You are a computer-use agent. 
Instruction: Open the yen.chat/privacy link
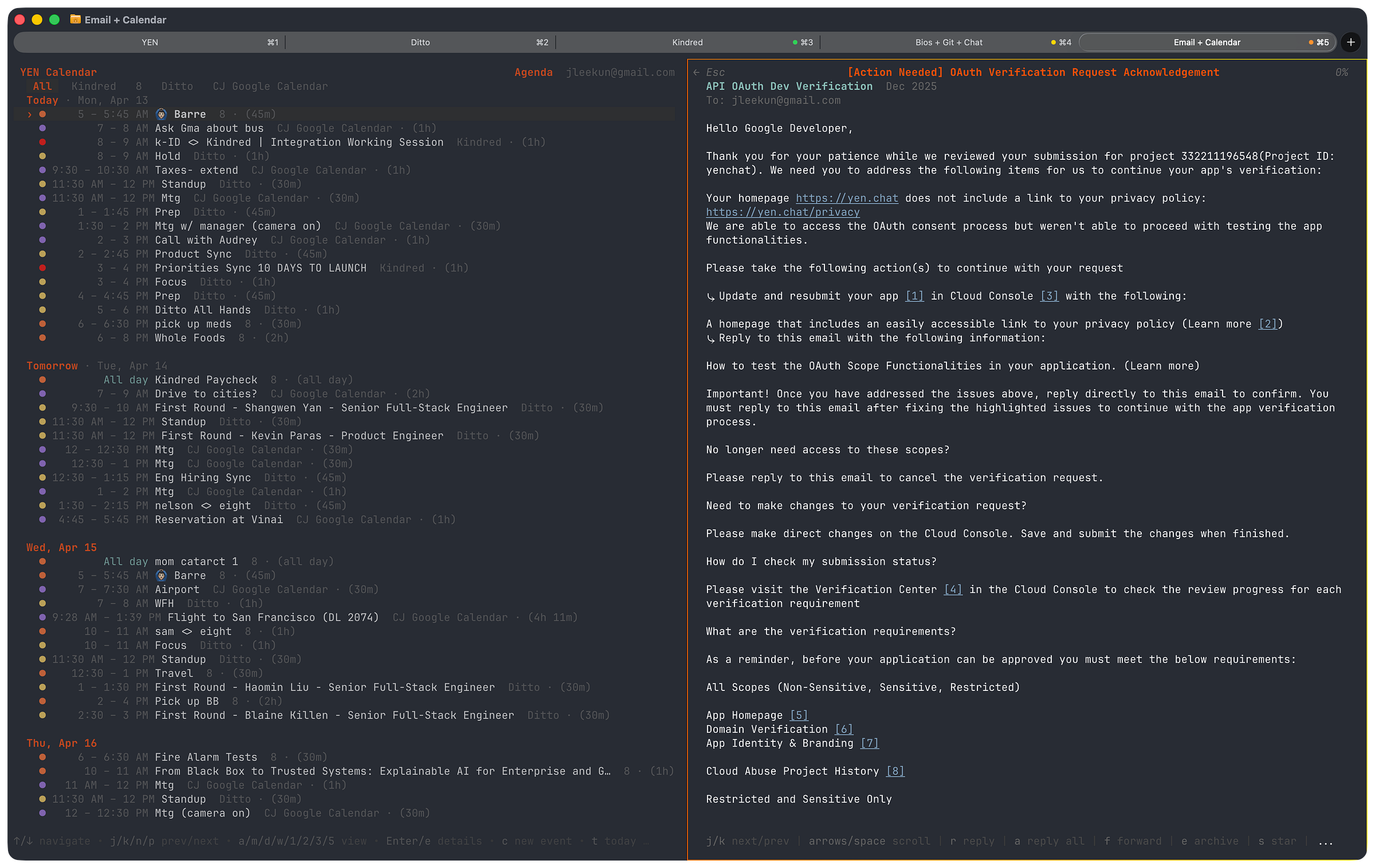tap(782, 212)
